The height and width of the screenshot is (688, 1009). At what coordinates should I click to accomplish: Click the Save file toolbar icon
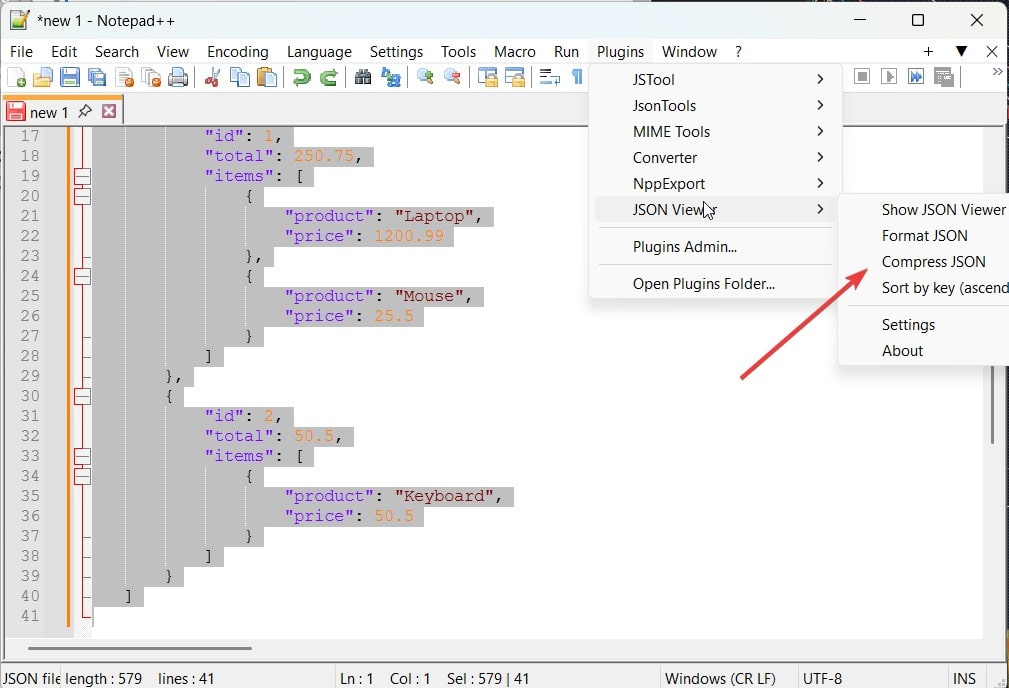[70, 78]
